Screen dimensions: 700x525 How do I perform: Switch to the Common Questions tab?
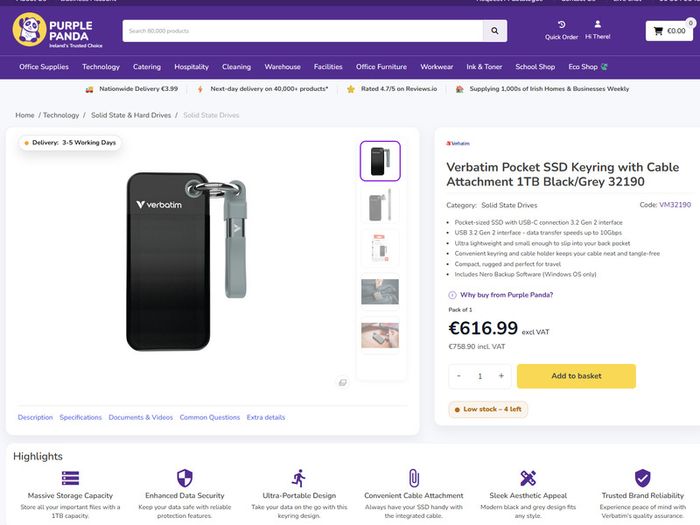tap(210, 417)
